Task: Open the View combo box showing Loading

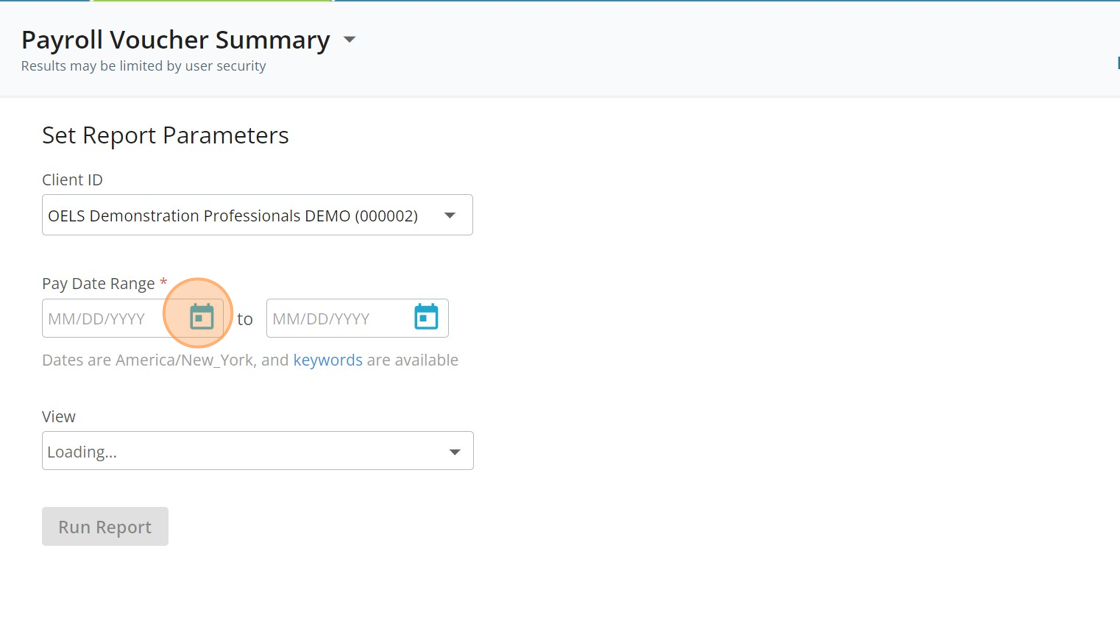Action: [x=240, y=451]
